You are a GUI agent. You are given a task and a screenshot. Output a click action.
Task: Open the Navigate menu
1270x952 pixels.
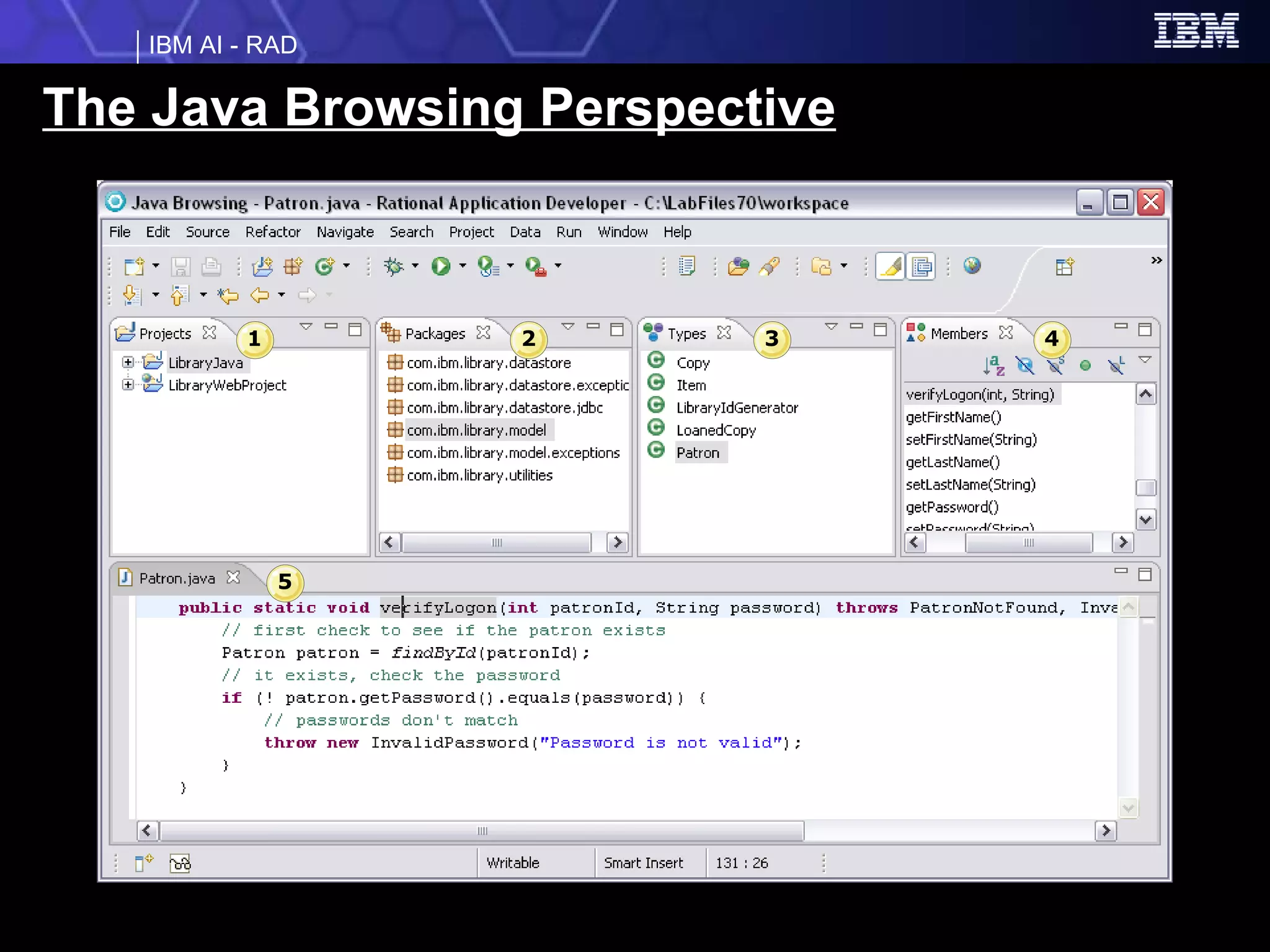tap(345, 232)
